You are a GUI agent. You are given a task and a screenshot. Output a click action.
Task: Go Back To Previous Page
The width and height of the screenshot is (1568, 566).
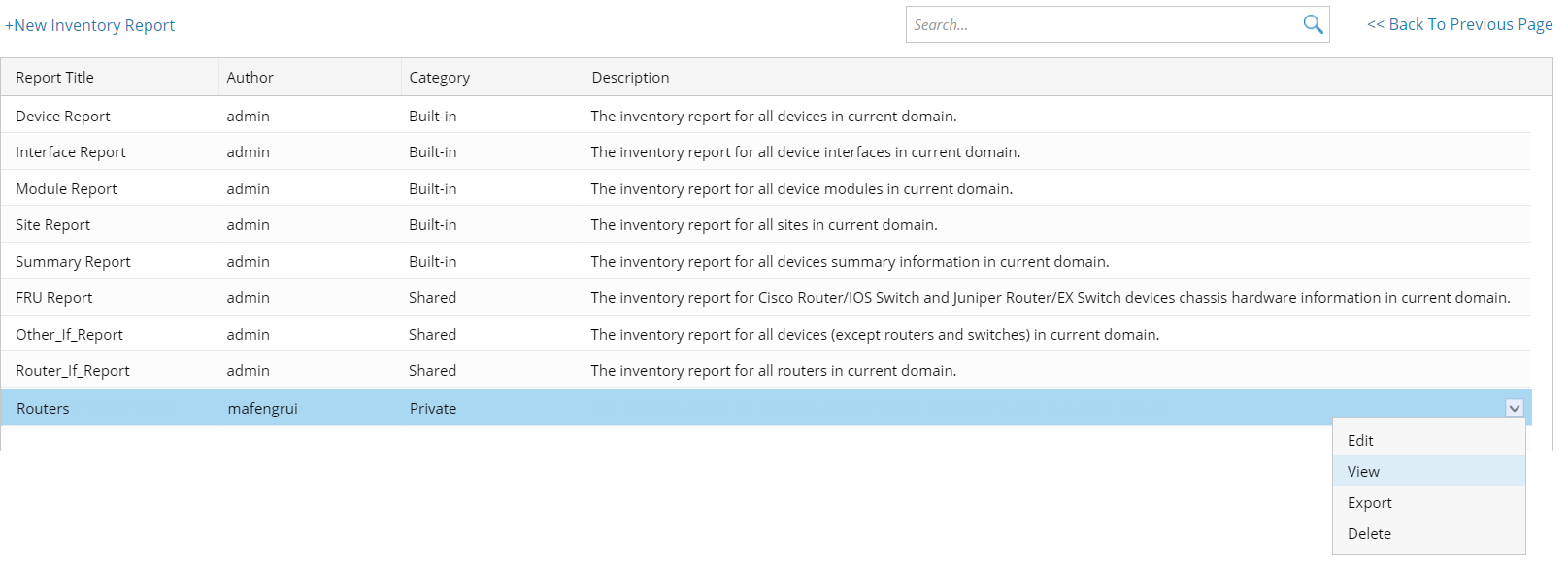(1459, 24)
